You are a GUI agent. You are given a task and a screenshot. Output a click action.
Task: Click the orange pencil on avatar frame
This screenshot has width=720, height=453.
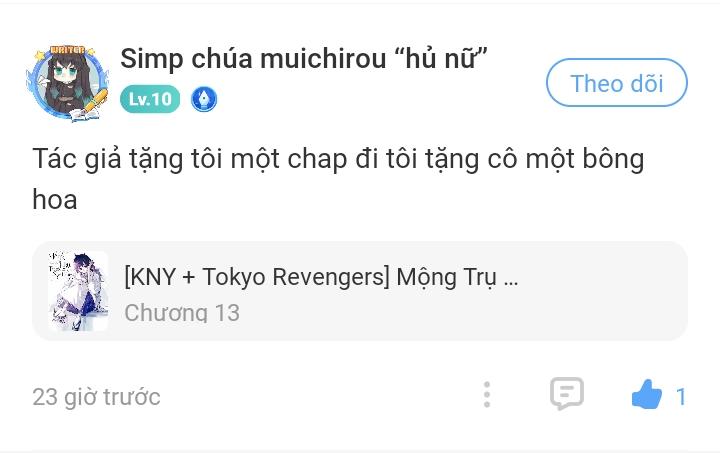[96, 100]
